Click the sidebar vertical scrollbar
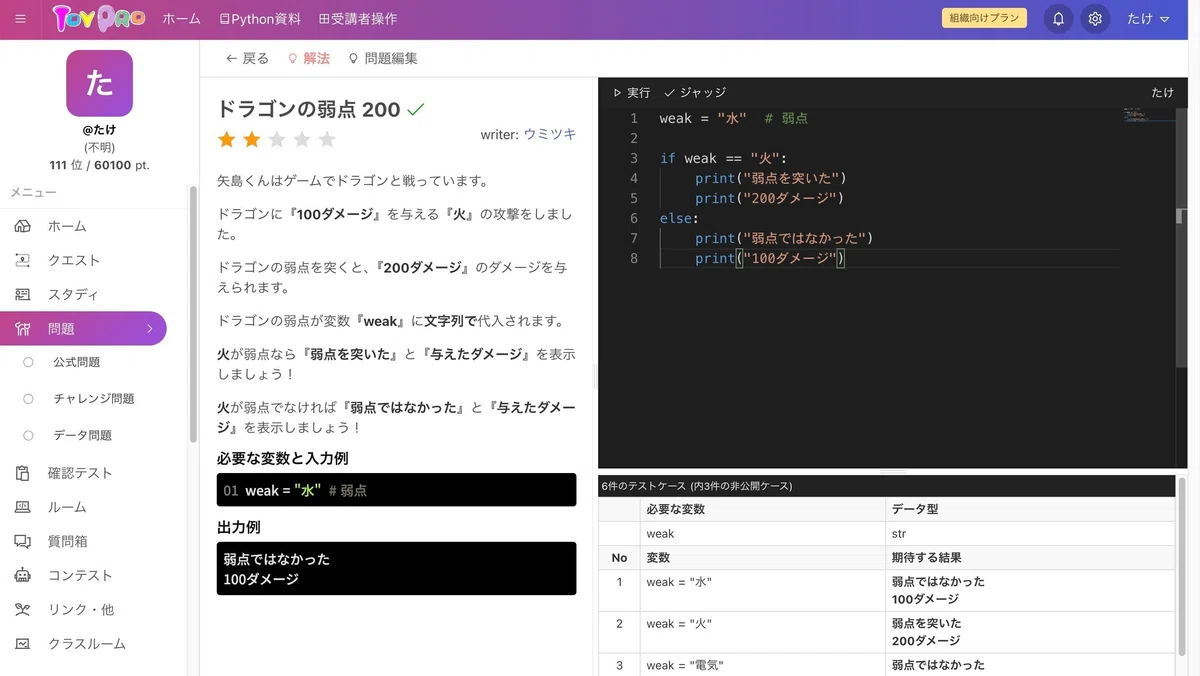This screenshot has height=676, width=1200. pyautogui.click(x=193, y=313)
